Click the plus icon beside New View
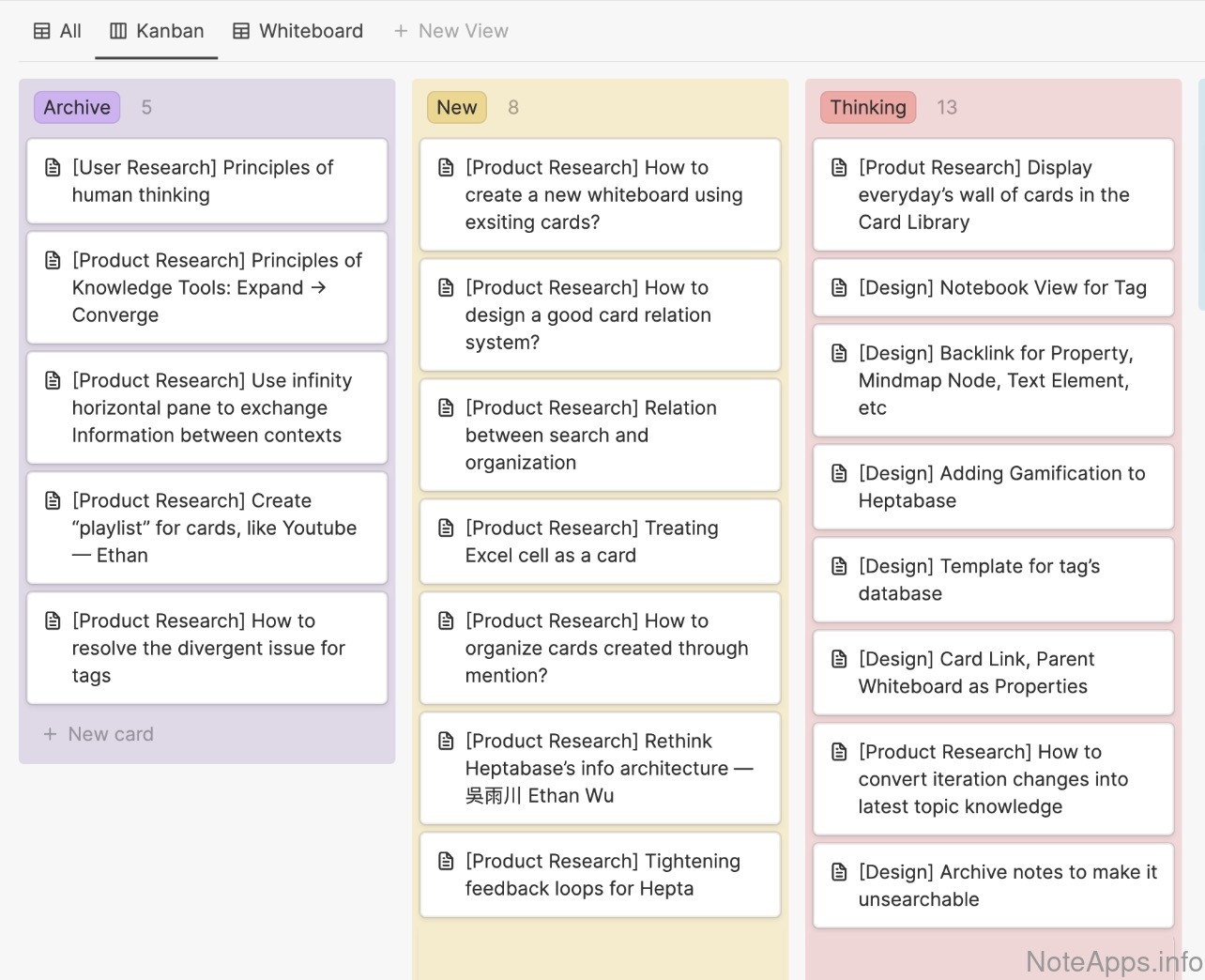This screenshot has height=980, width=1205. (401, 31)
